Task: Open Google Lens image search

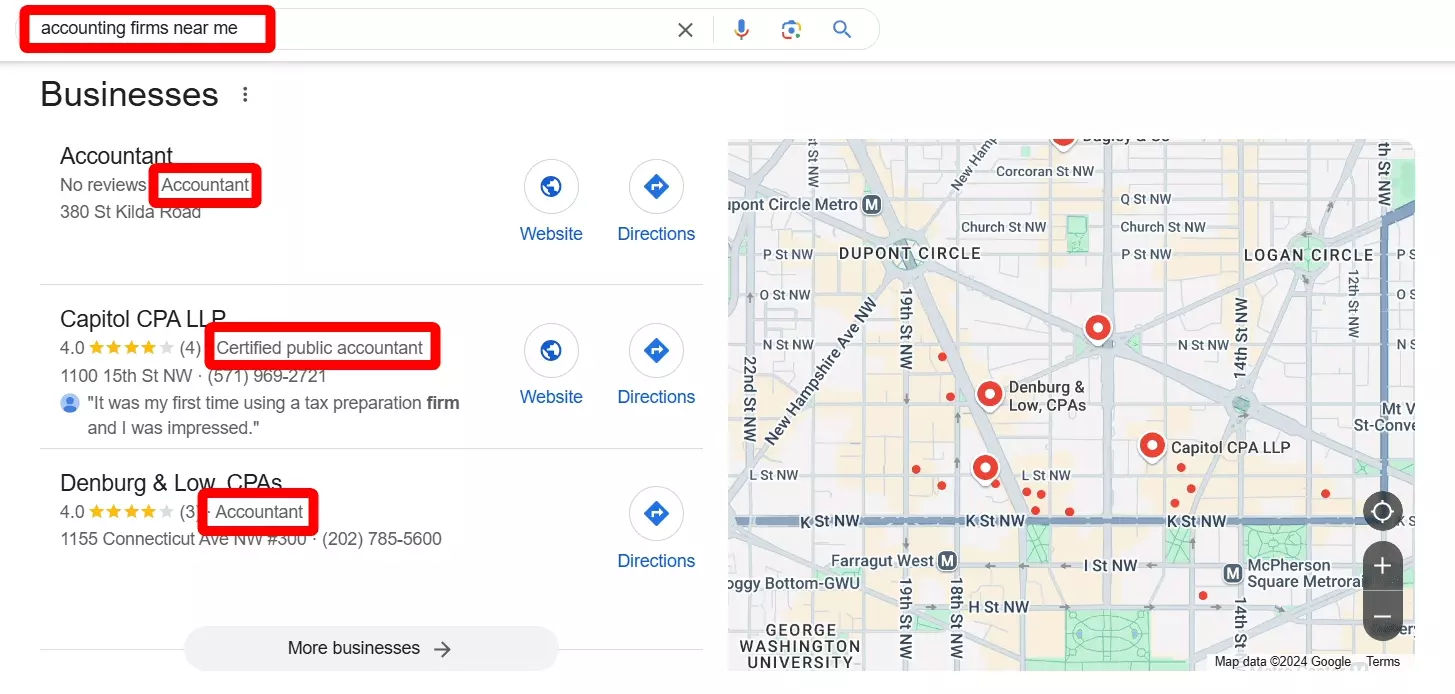Action: [791, 29]
